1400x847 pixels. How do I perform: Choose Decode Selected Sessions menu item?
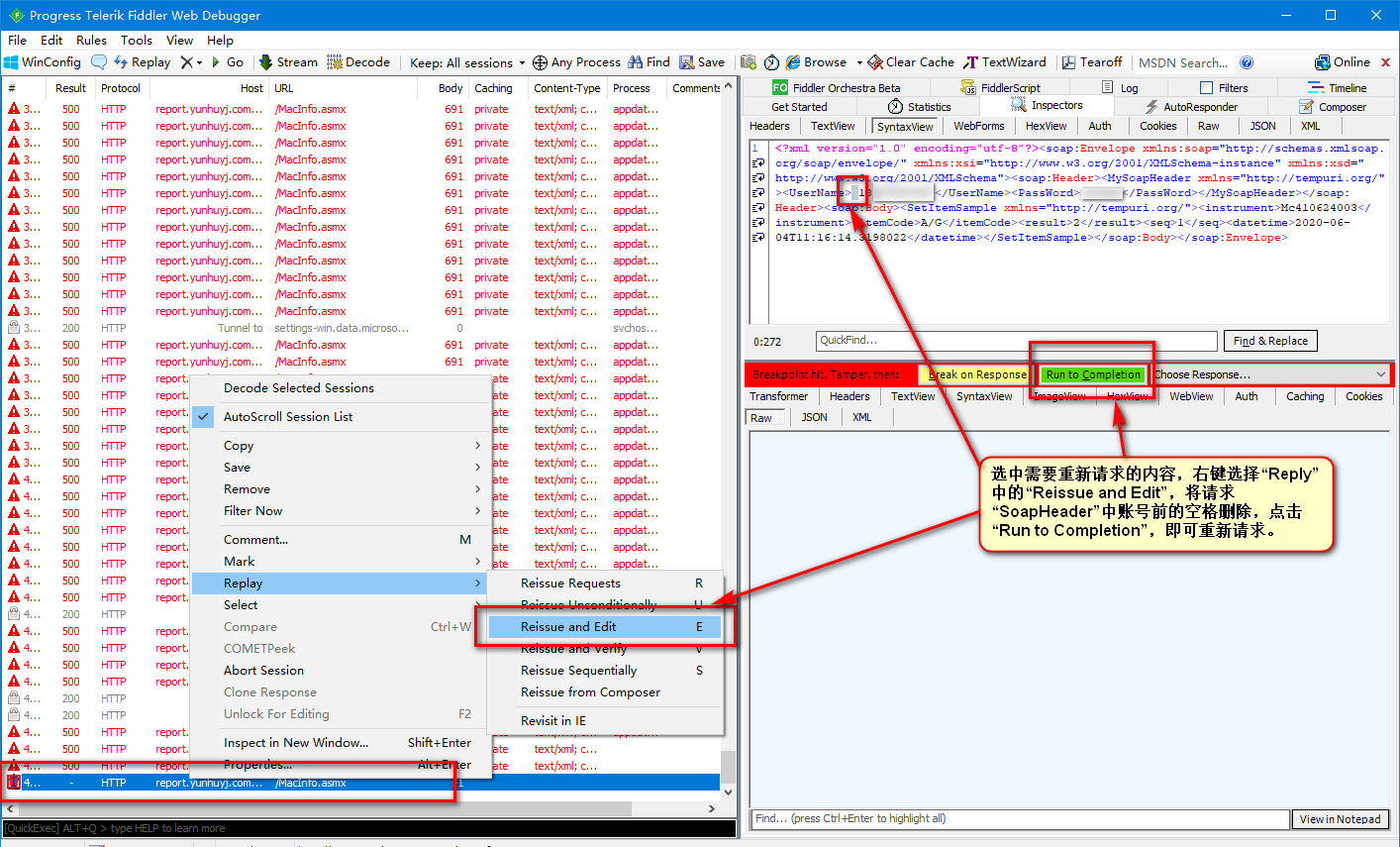point(341,388)
